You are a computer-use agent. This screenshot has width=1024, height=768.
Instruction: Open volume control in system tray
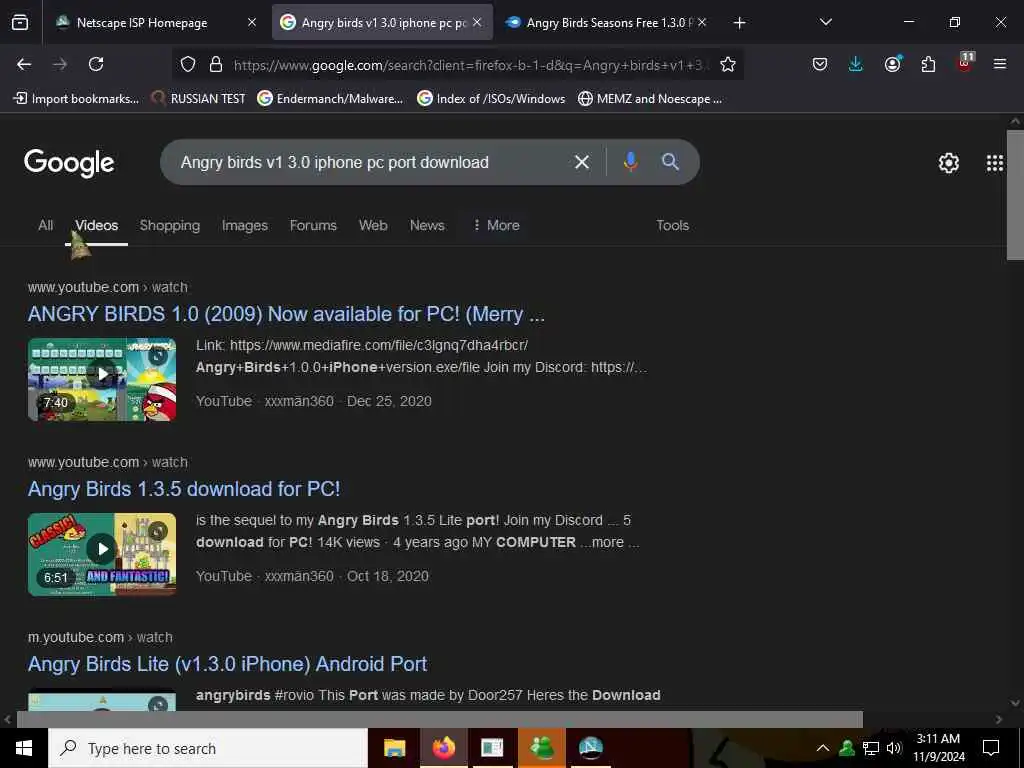coord(894,748)
